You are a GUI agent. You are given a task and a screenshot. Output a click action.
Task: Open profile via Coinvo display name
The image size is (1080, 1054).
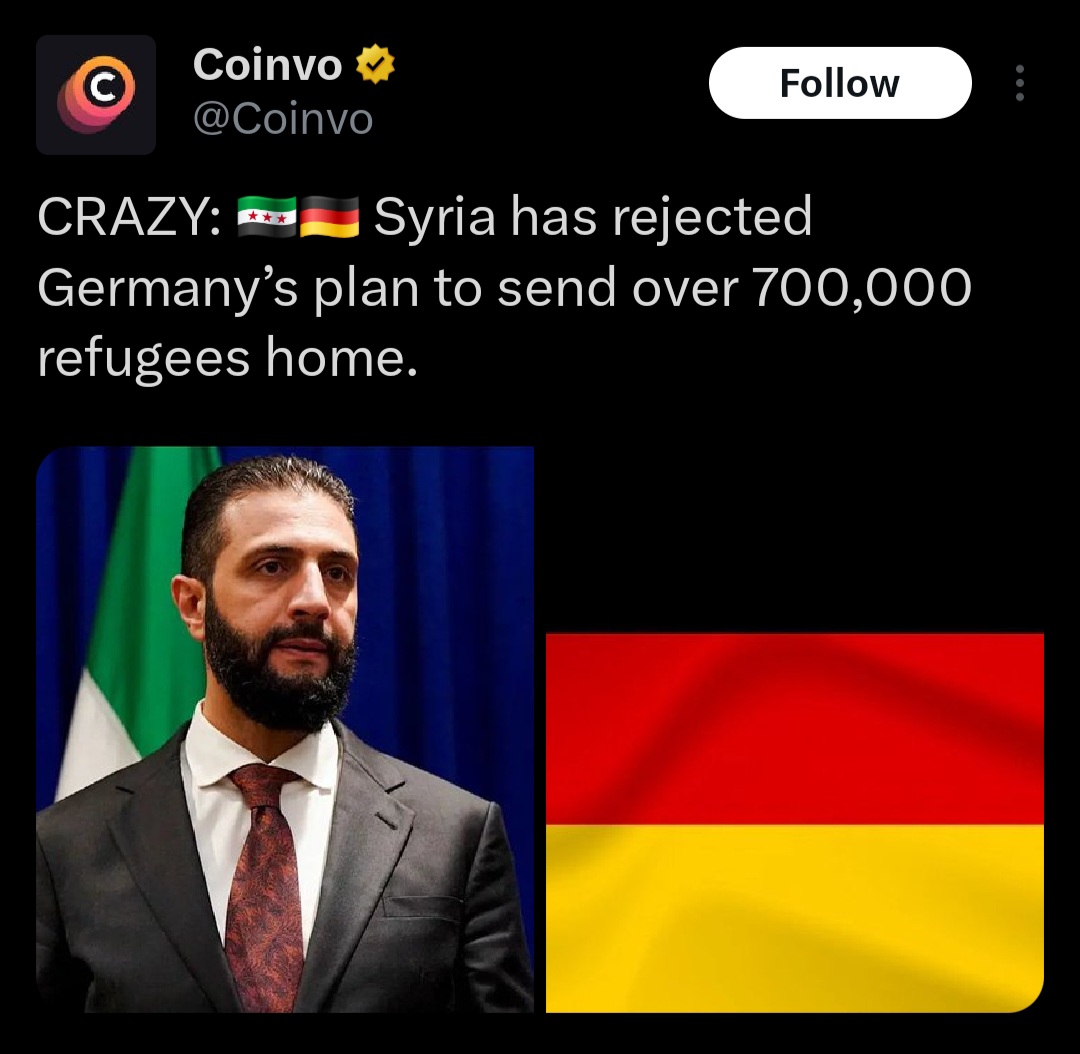(x=267, y=65)
